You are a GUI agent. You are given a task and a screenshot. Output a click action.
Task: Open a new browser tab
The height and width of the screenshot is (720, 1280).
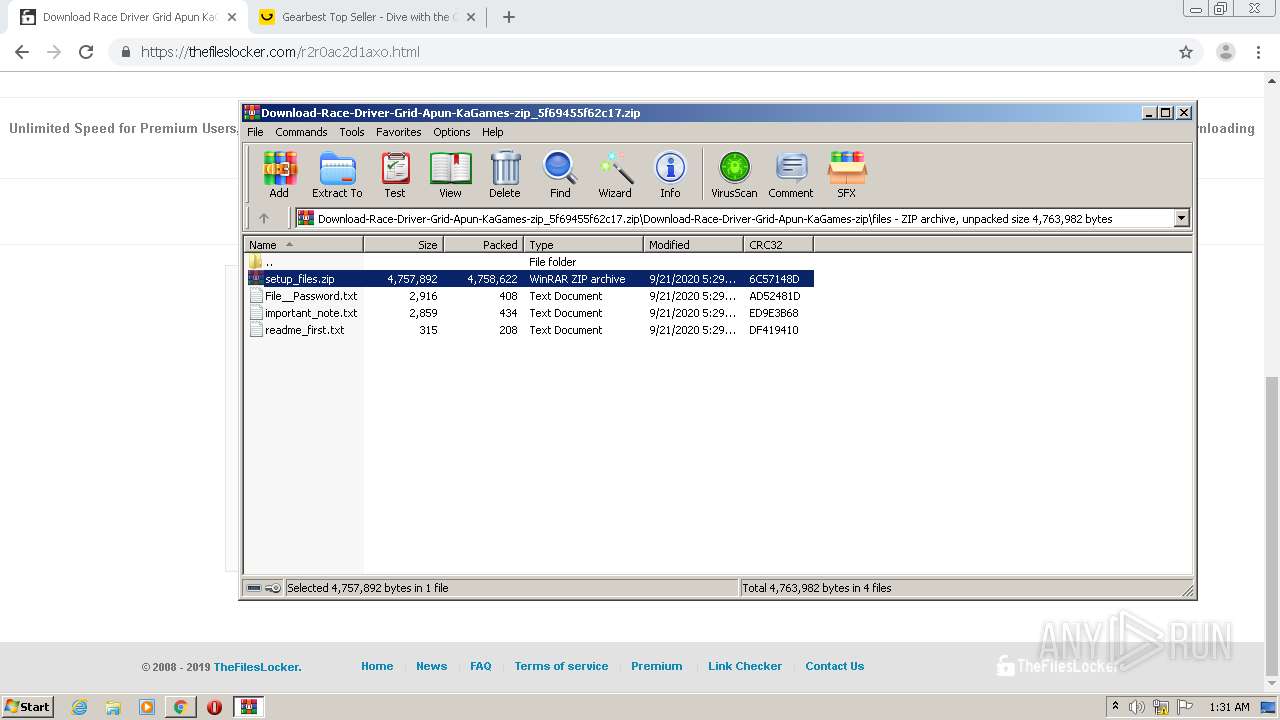point(508,17)
